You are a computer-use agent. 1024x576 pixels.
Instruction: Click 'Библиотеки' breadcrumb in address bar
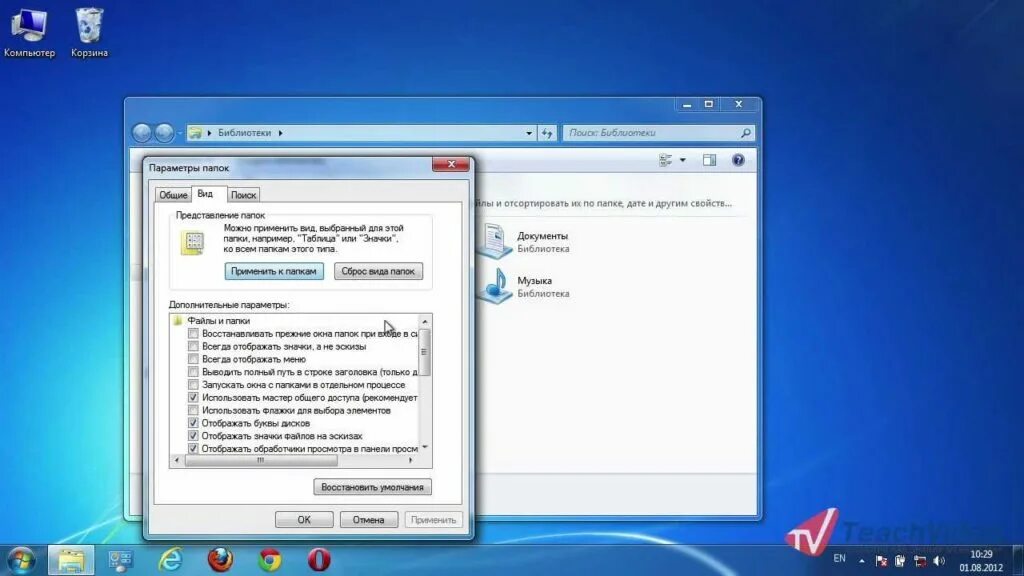pos(244,133)
